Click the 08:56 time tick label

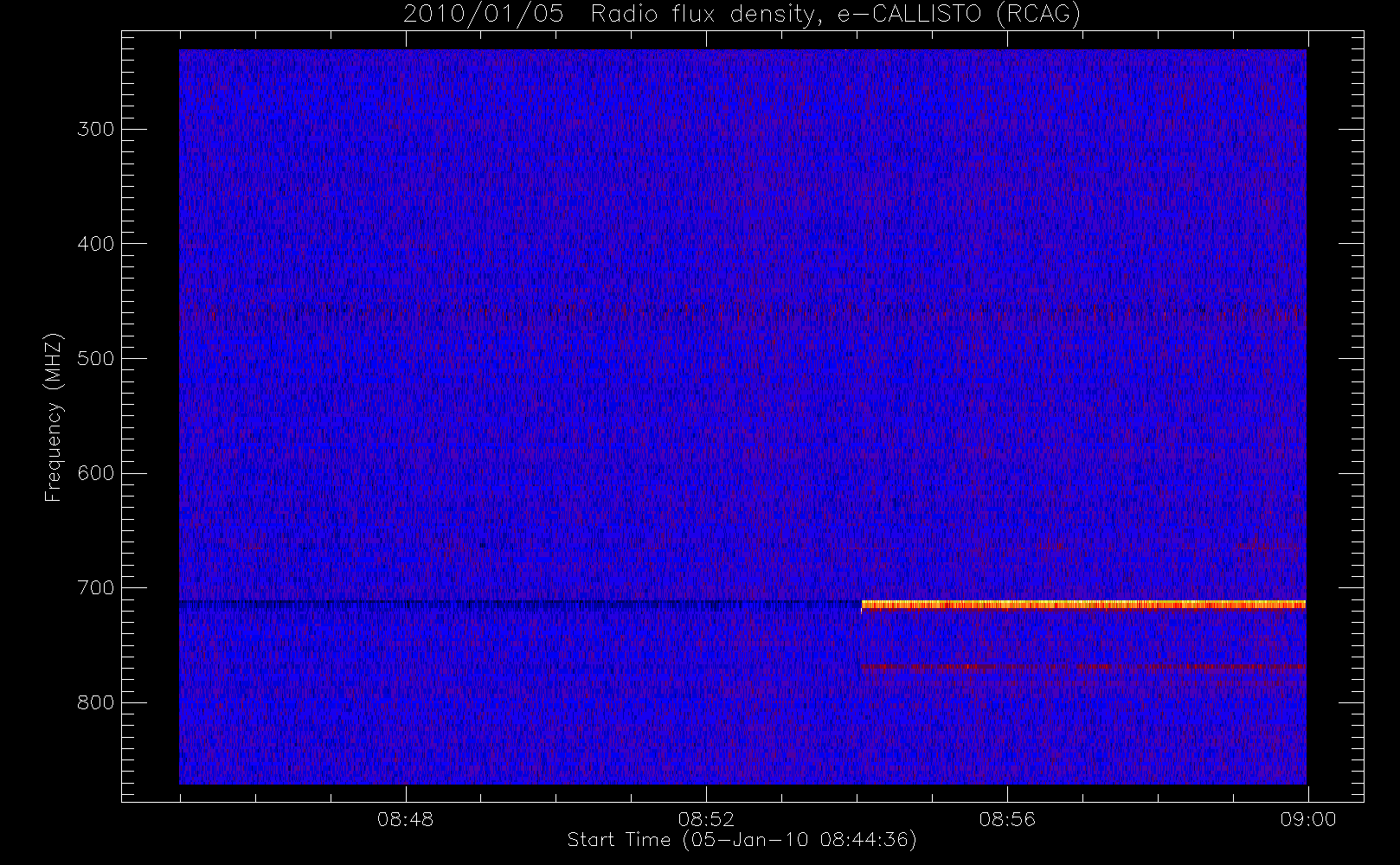1007,819
